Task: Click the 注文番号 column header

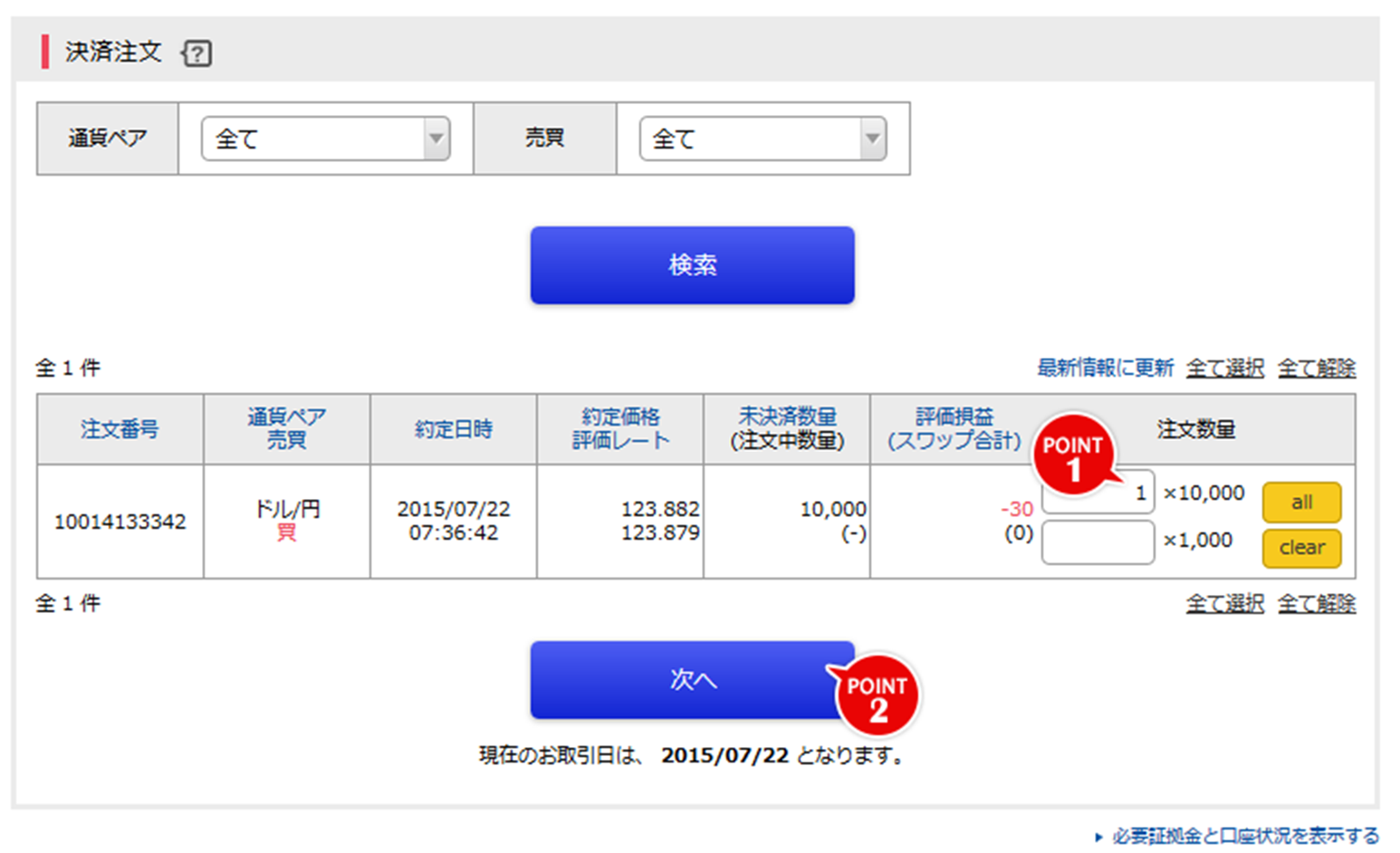Action: coord(119,429)
